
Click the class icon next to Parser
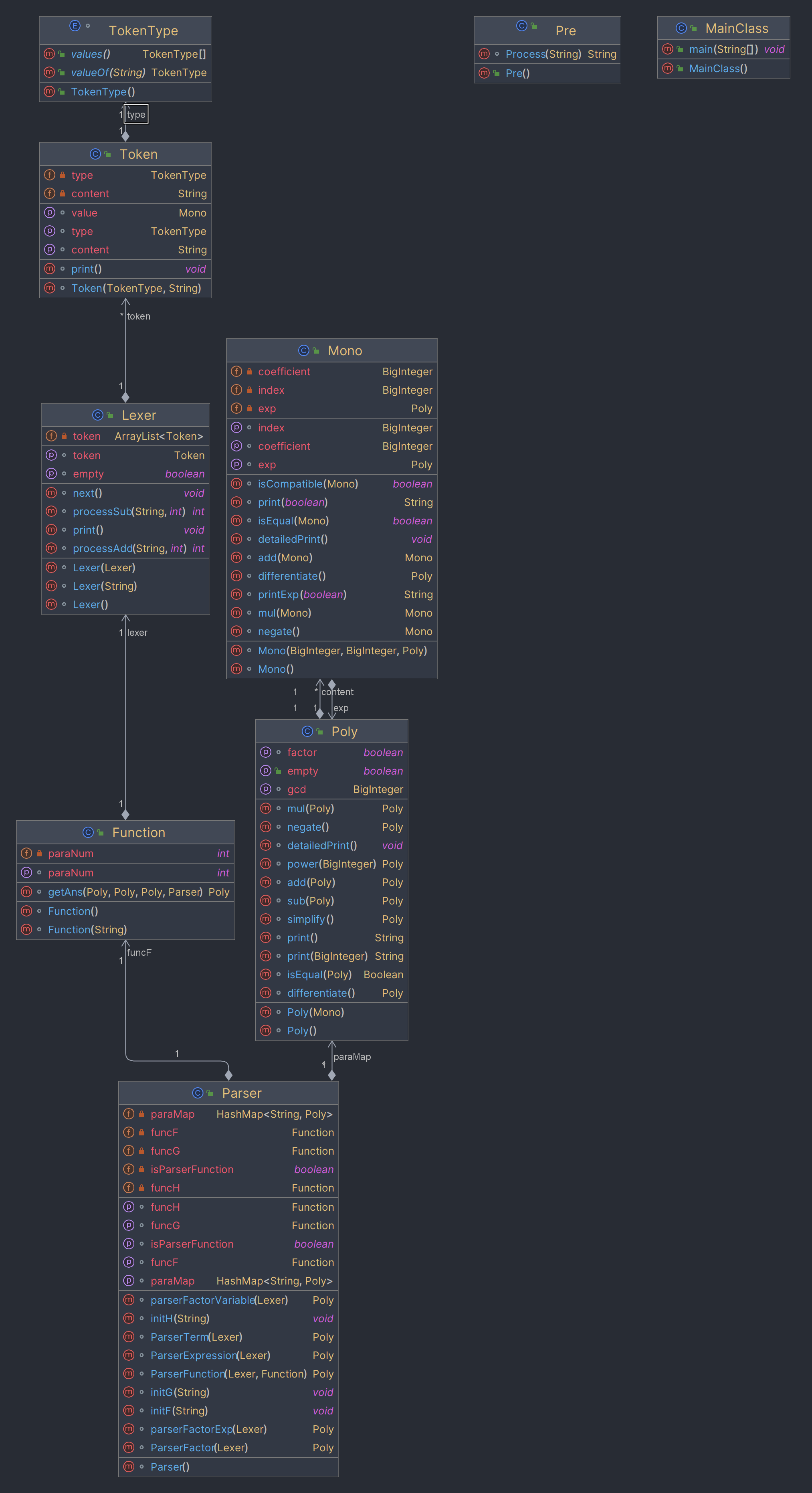pyautogui.click(x=198, y=1092)
